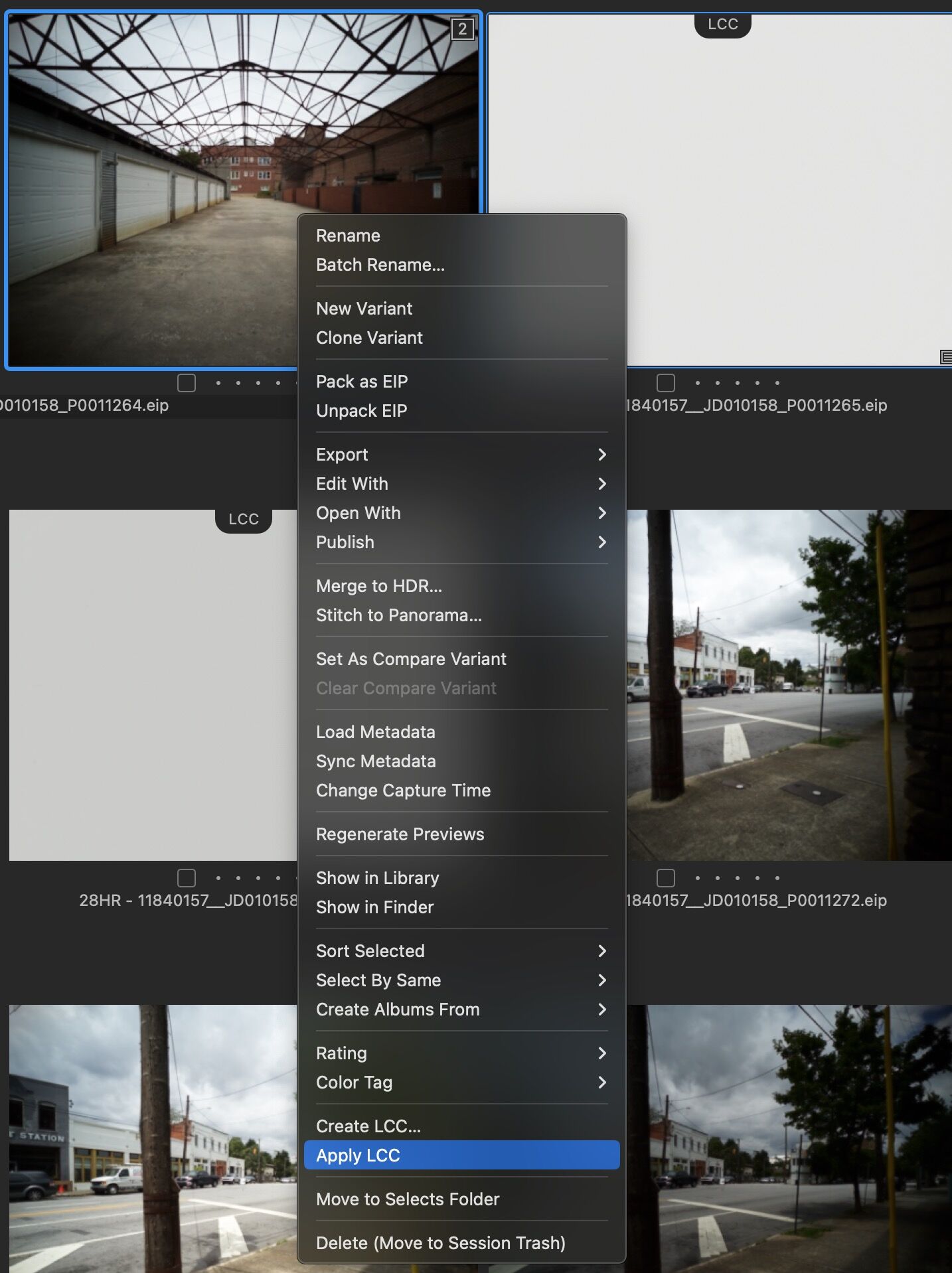This screenshot has height=1273, width=952.
Task: Click the file name ending P0011265.eip
Action: [x=757, y=406]
